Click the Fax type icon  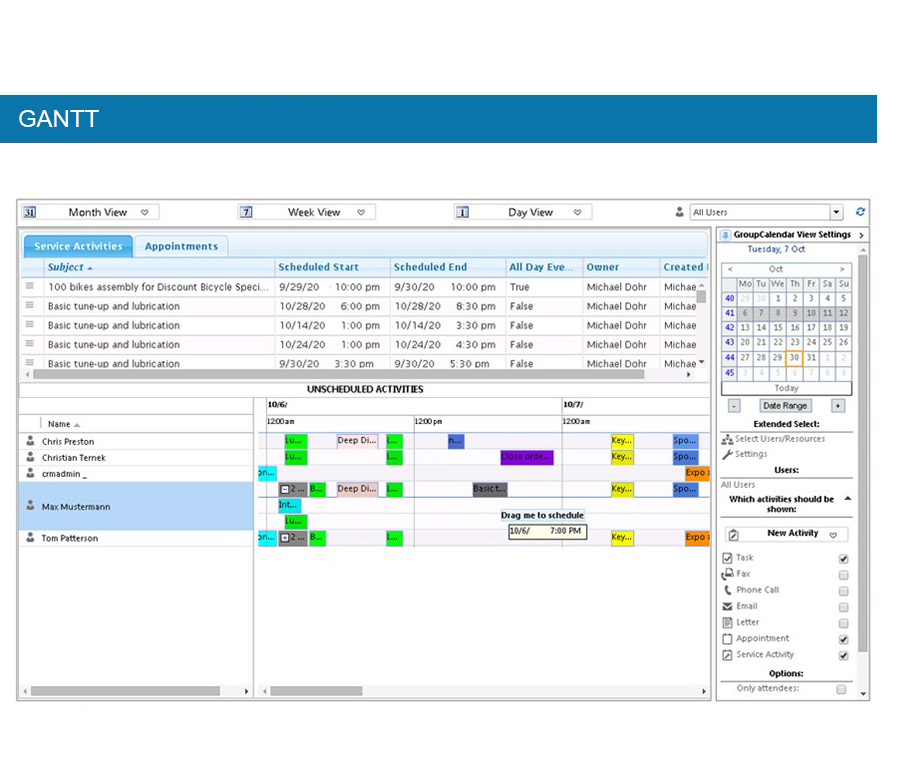pos(727,574)
